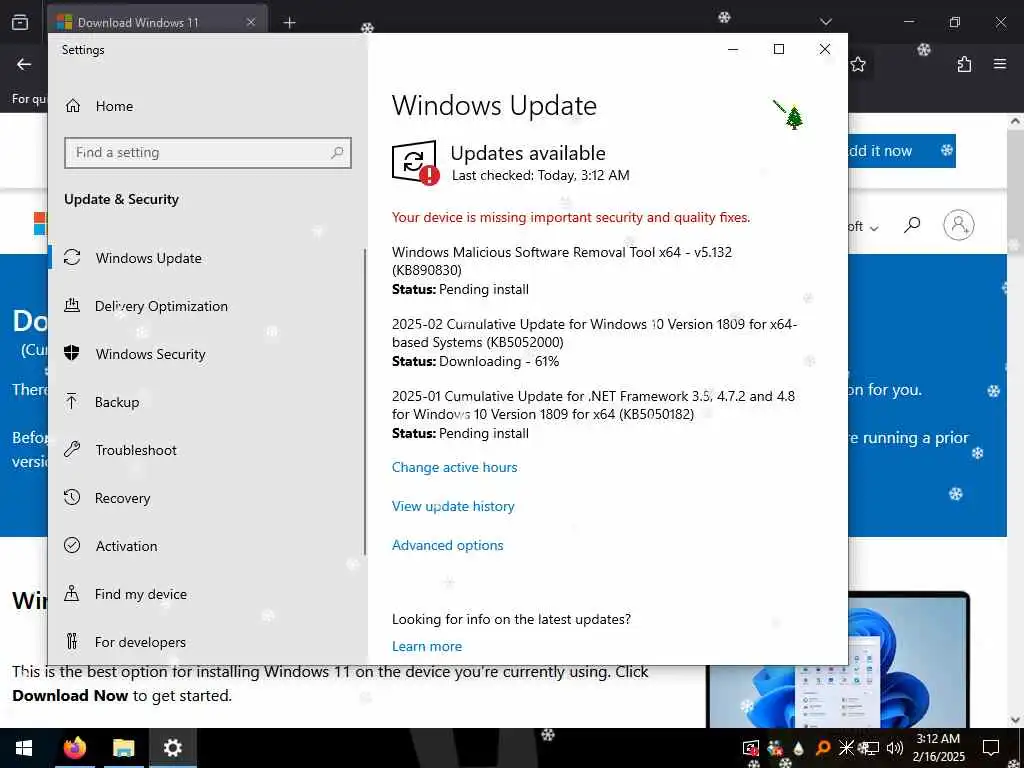Click the For developers tools icon

tap(72, 641)
